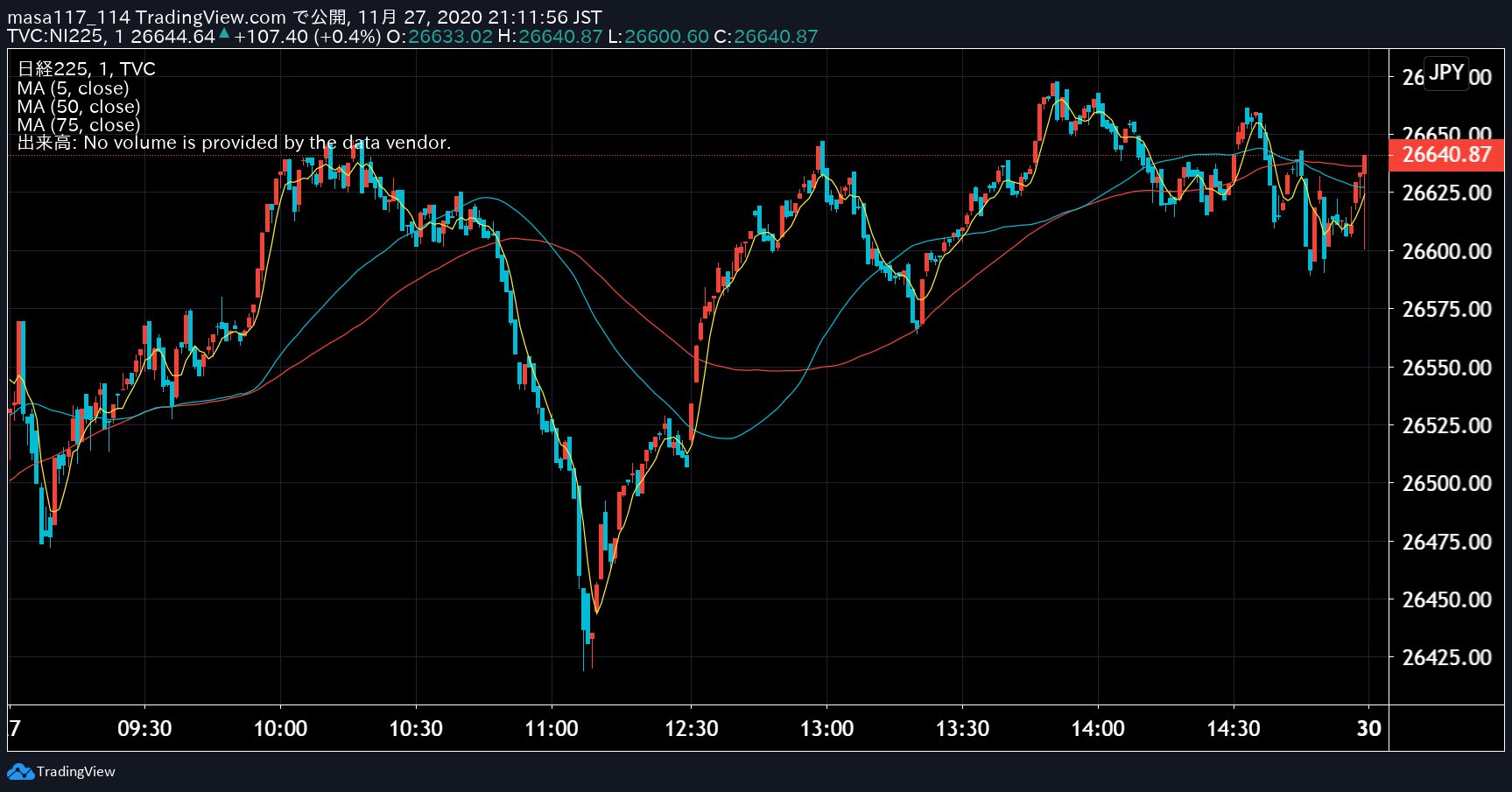Click the TradingView logo icon
Screen dimensions: 1512x792
20,772
